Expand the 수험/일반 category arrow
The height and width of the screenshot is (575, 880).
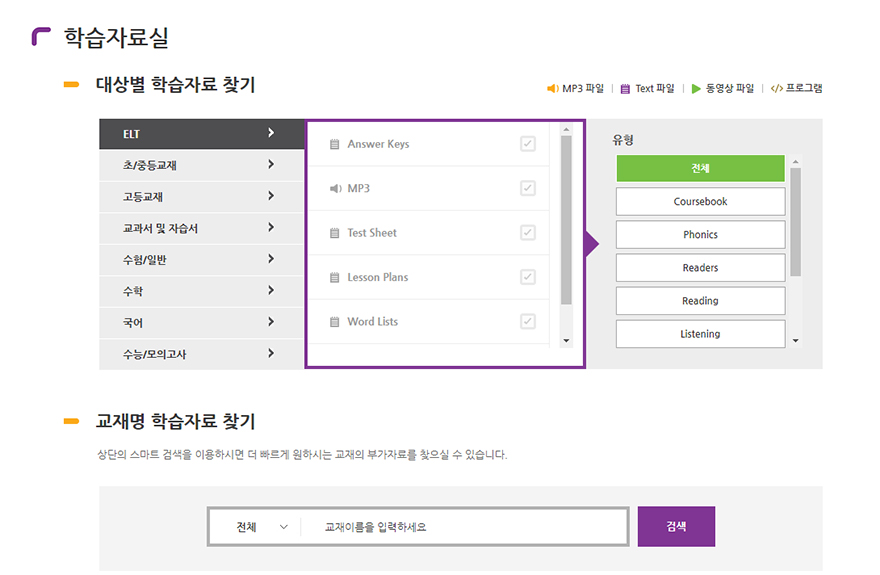(271, 258)
